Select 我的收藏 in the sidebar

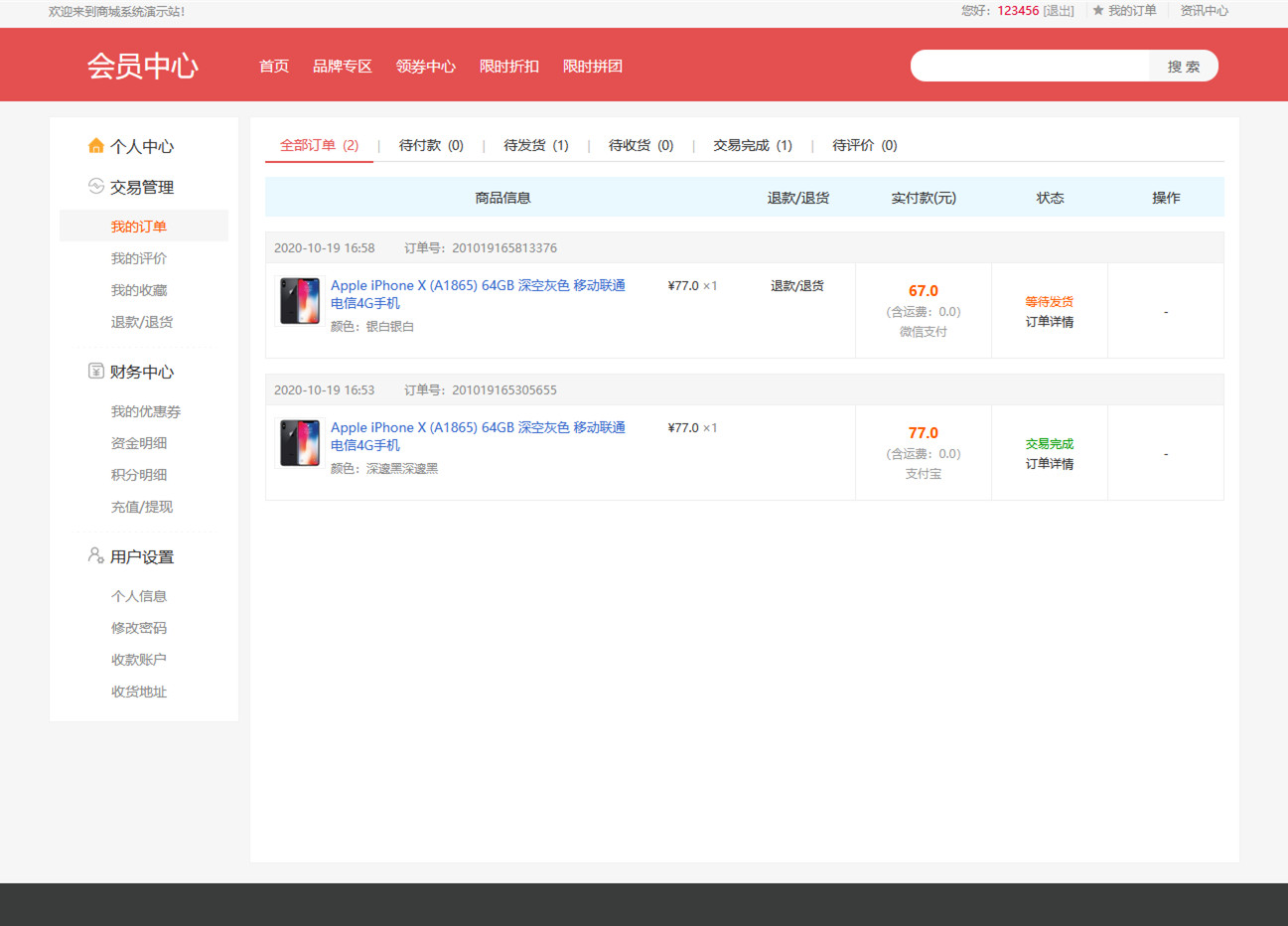[x=139, y=290]
